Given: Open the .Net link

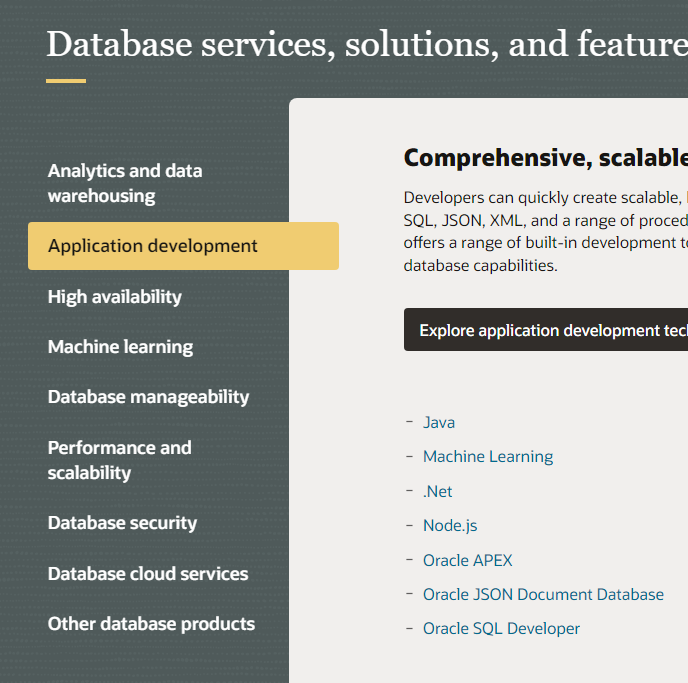Looking at the screenshot, I should tap(437, 491).
